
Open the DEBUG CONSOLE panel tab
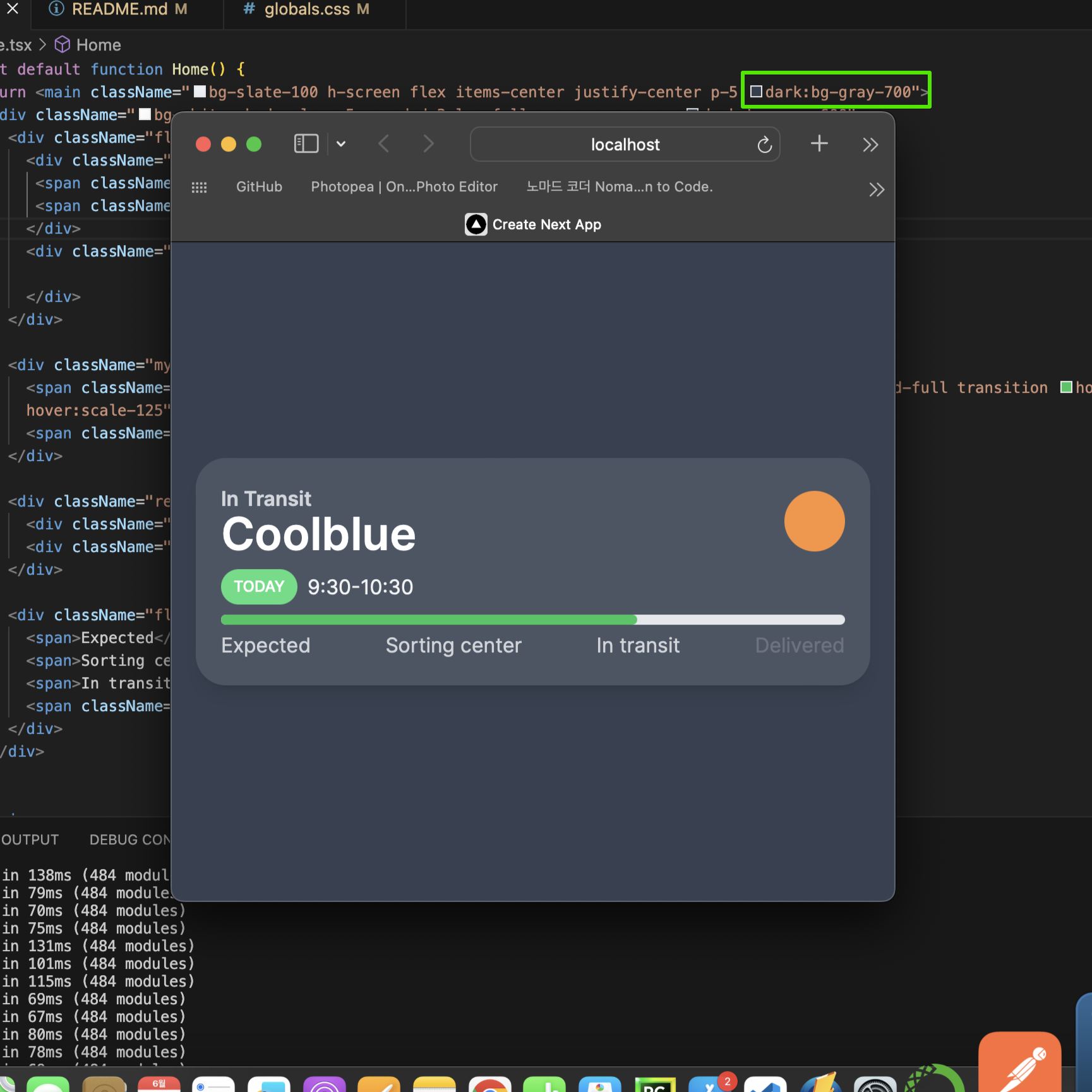(130, 839)
